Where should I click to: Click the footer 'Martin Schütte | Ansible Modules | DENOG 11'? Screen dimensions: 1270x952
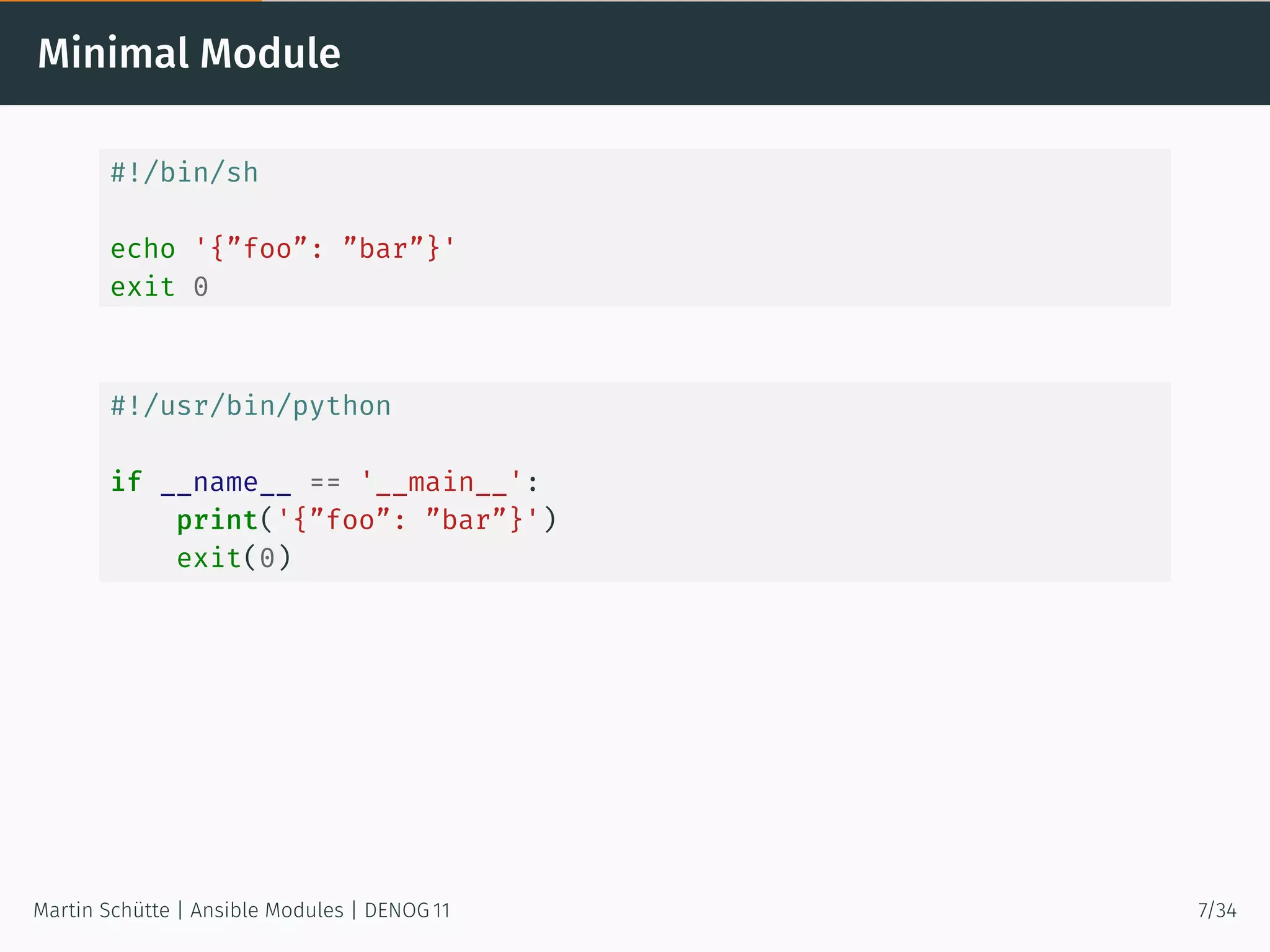(241, 910)
